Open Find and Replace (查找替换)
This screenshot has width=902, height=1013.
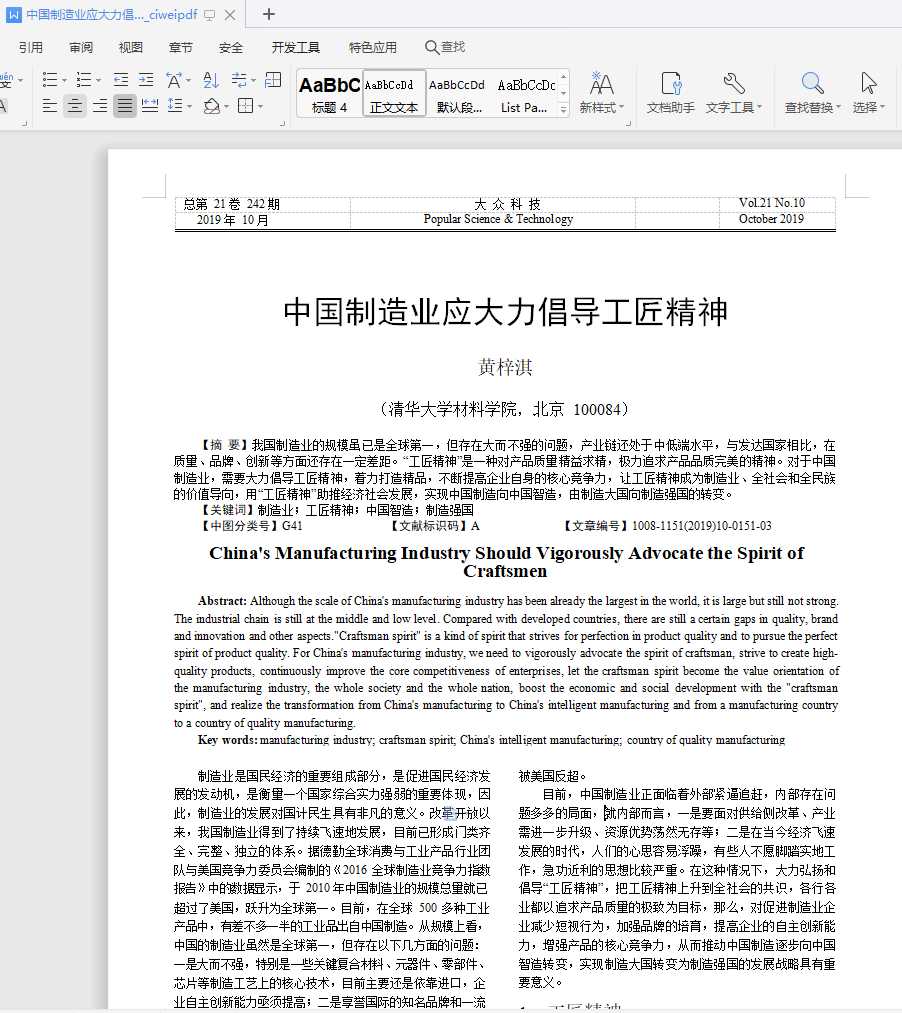(813, 93)
